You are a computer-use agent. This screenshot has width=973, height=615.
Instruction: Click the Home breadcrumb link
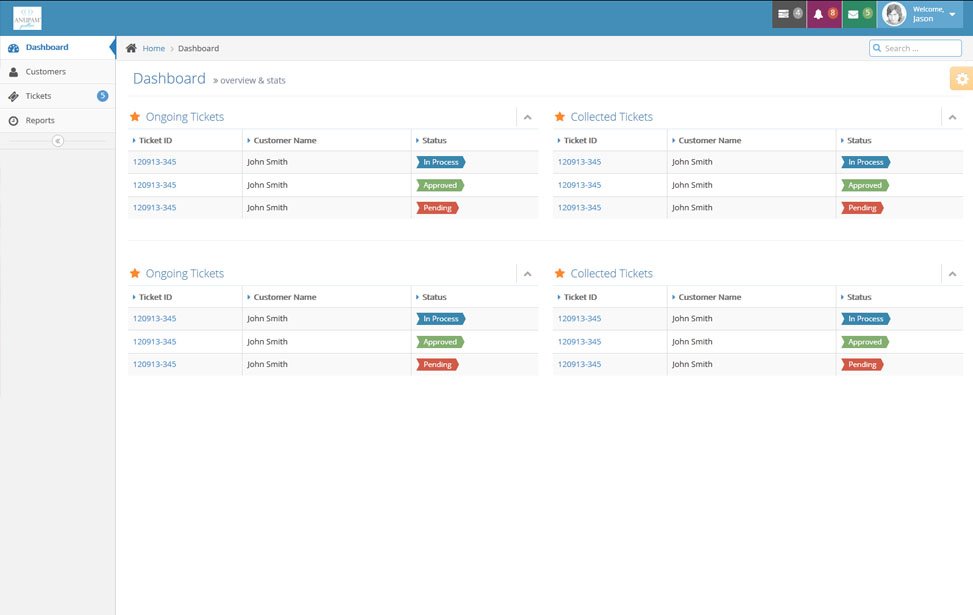click(x=153, y=48)
